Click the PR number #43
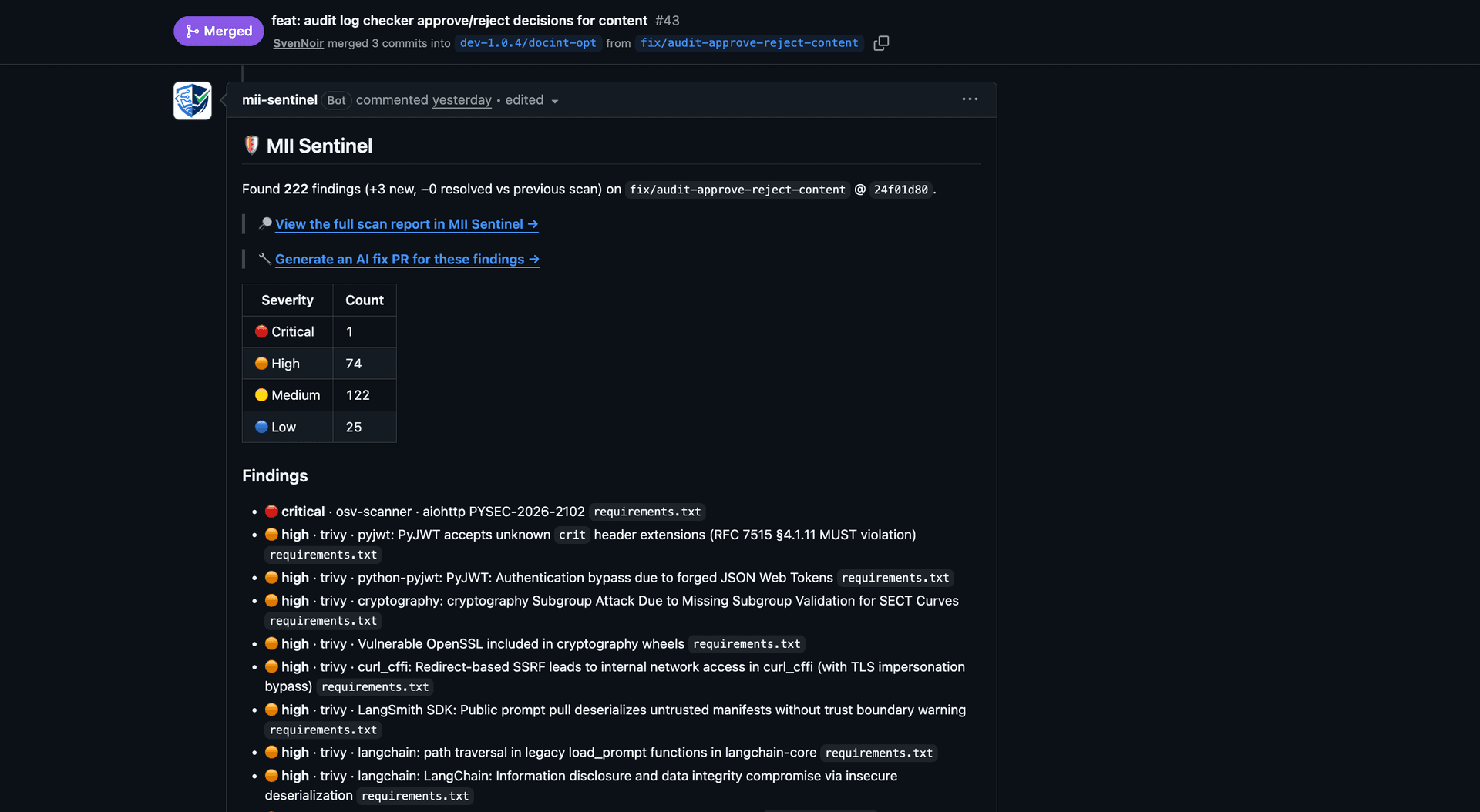 [668, 21]
